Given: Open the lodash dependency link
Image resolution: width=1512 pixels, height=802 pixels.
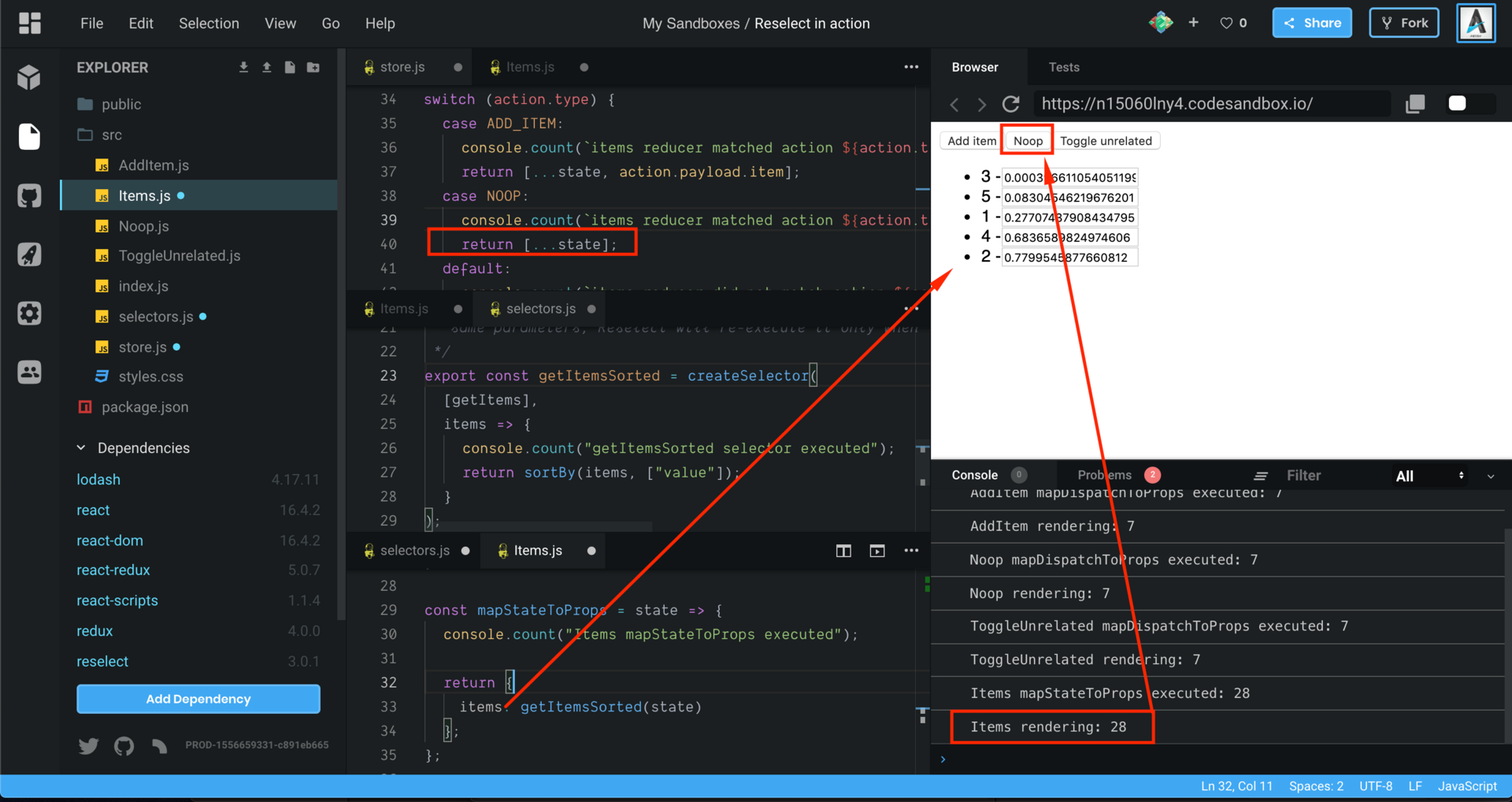Looking at the screenshot, I should click(x=98, y=480).
